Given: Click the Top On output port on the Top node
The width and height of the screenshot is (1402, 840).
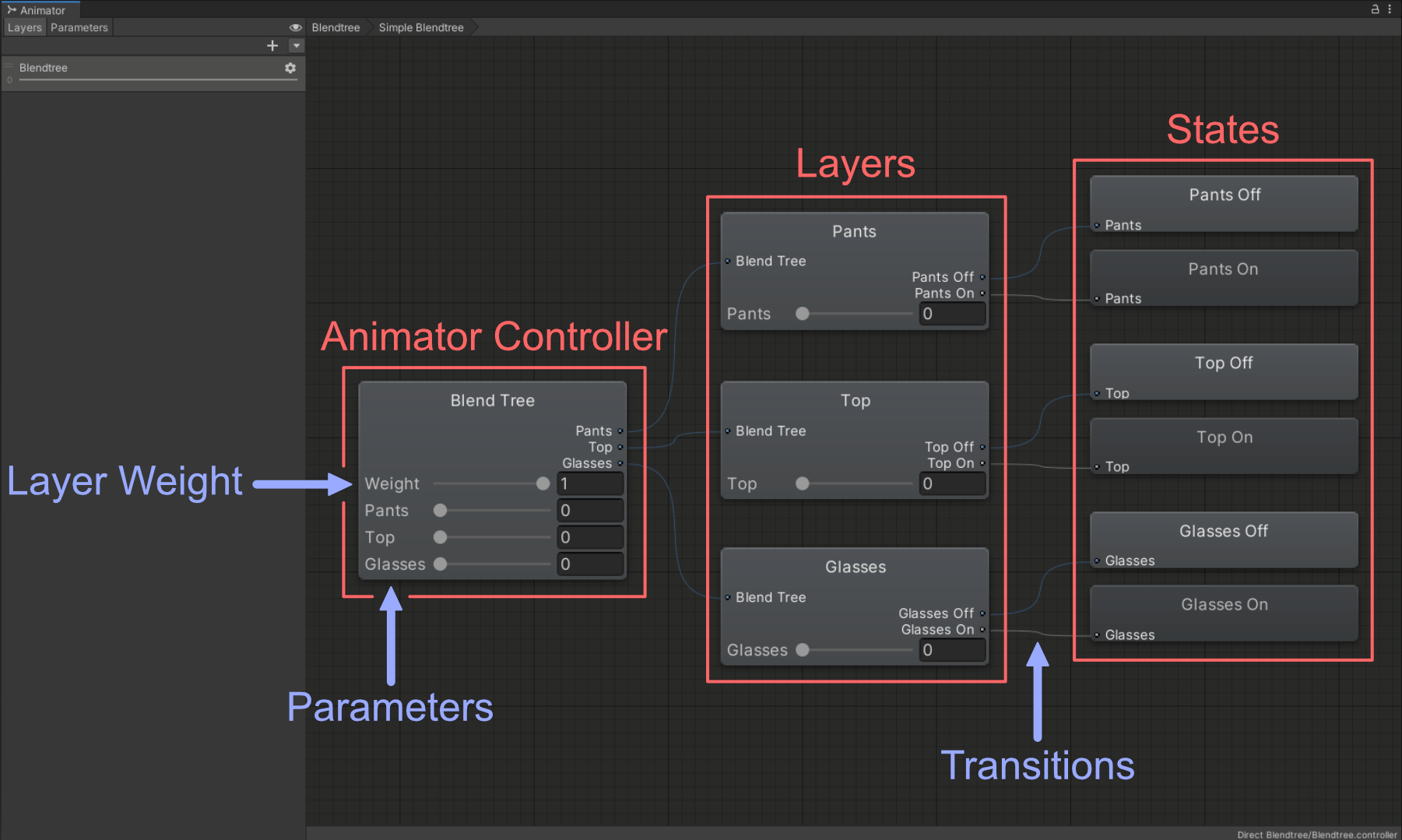Looking at the screenshot, I should pos(982,463).
